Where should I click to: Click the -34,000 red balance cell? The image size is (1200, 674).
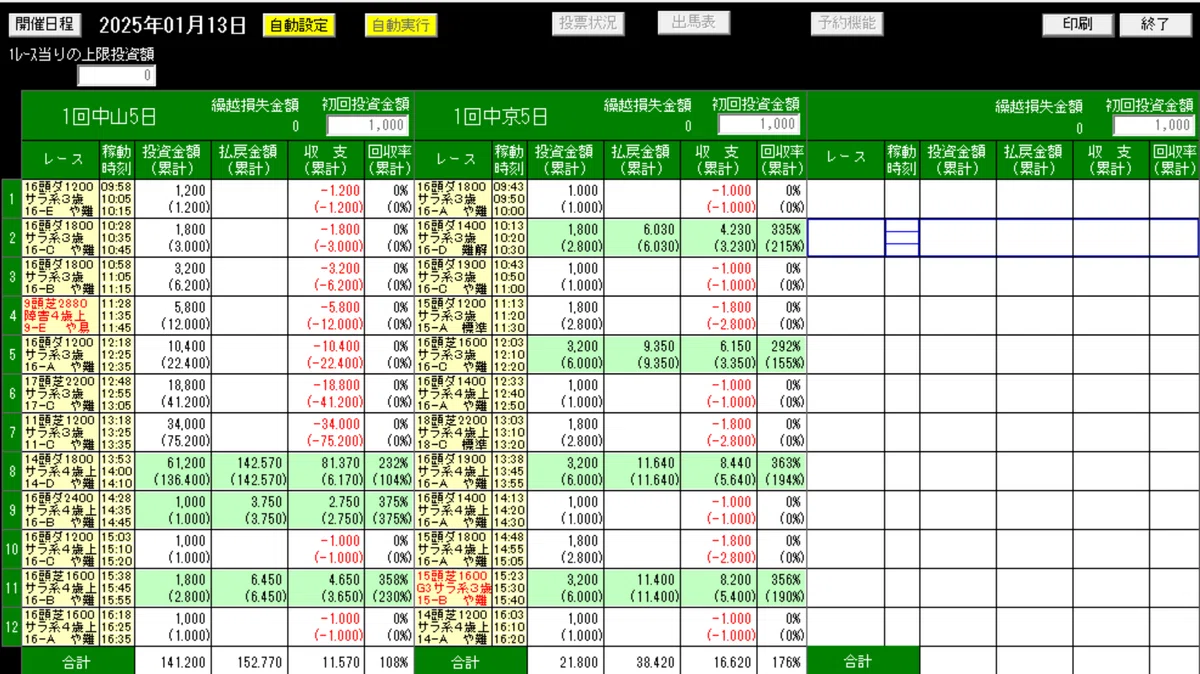click(x=326, y=433)
